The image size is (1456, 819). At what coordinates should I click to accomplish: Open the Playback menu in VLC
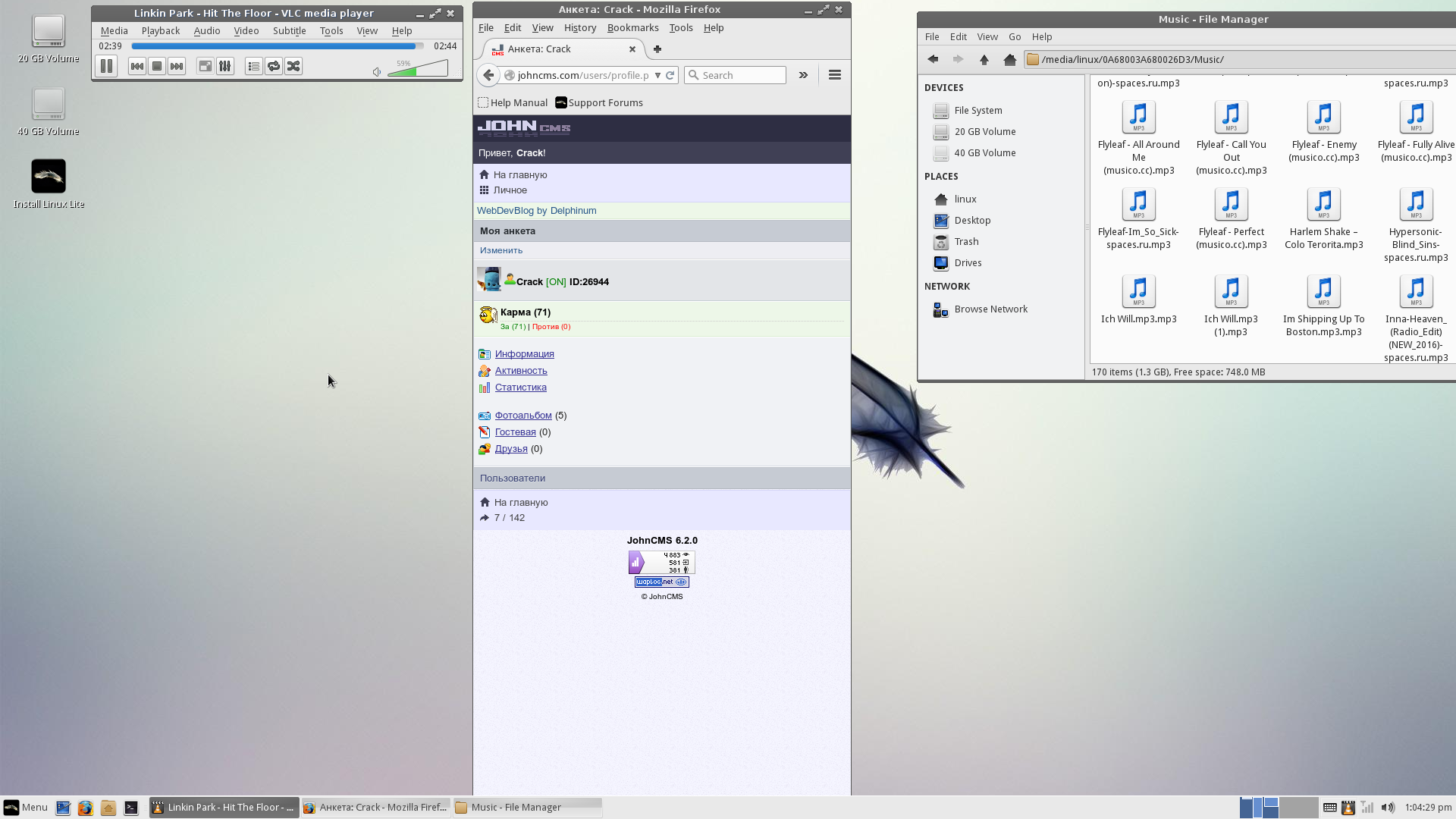point(160,31)
